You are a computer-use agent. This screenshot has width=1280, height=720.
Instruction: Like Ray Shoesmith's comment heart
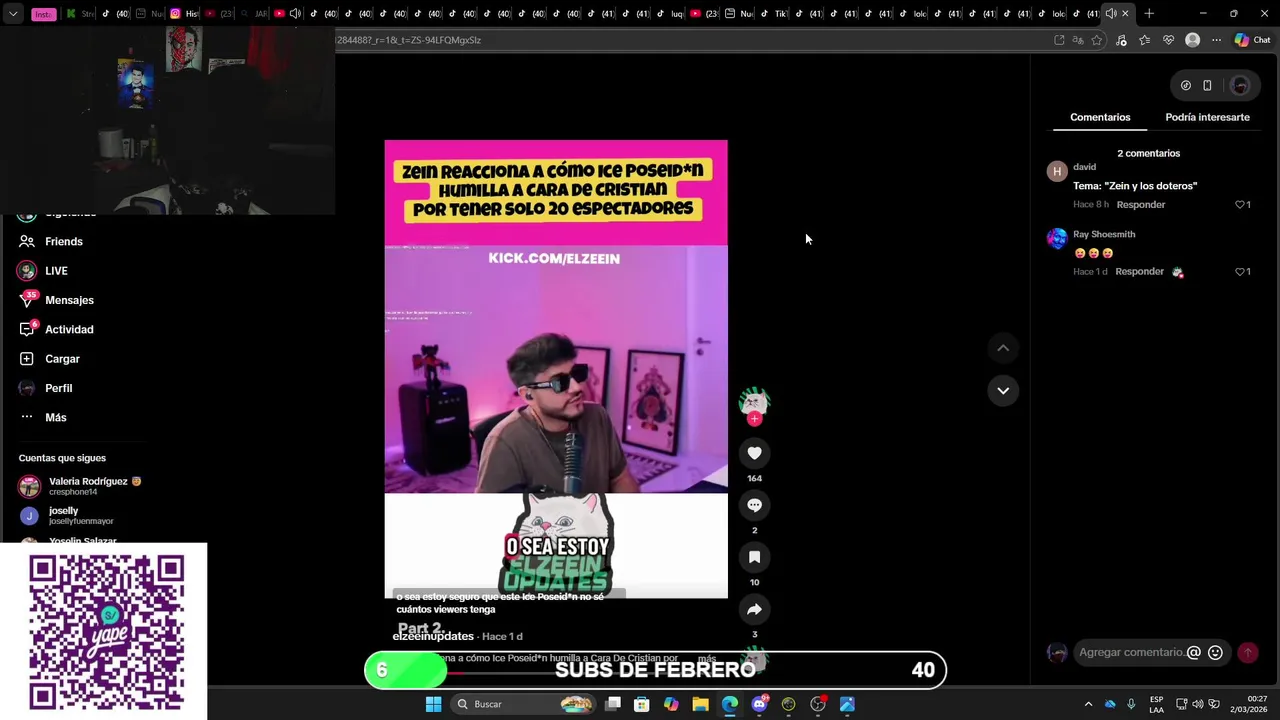[x=1239, y=271]
